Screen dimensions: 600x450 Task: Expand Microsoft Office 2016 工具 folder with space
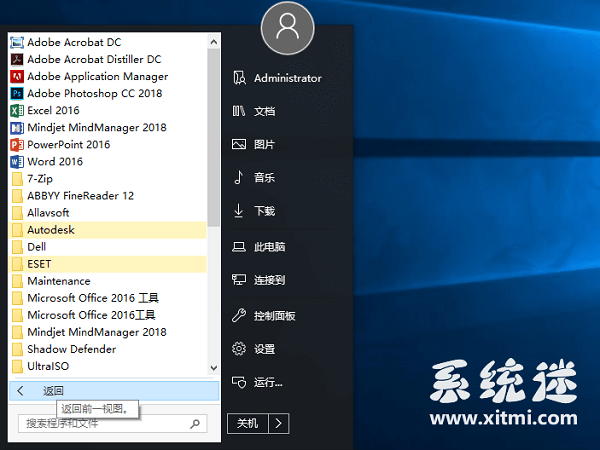point(108,298)
